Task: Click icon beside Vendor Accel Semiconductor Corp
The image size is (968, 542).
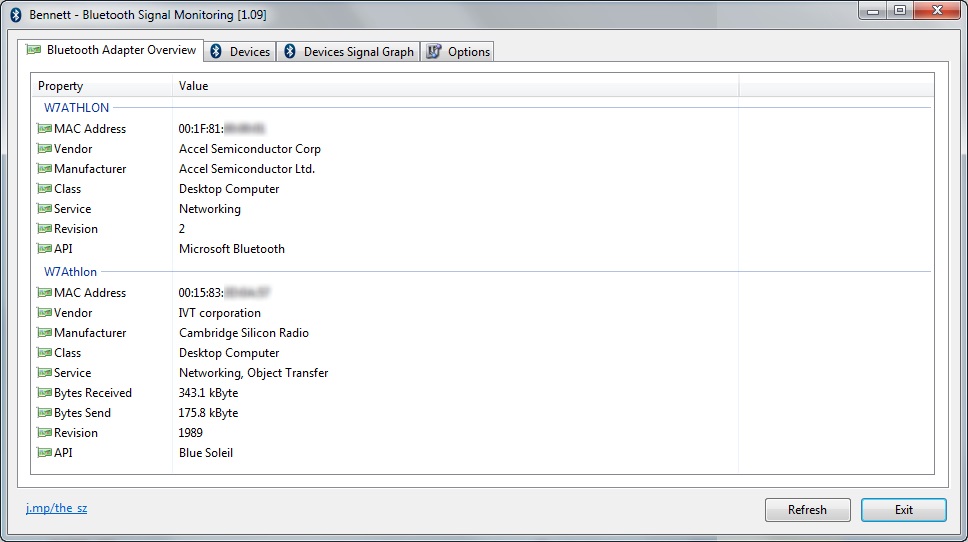Action: (44, 149)
